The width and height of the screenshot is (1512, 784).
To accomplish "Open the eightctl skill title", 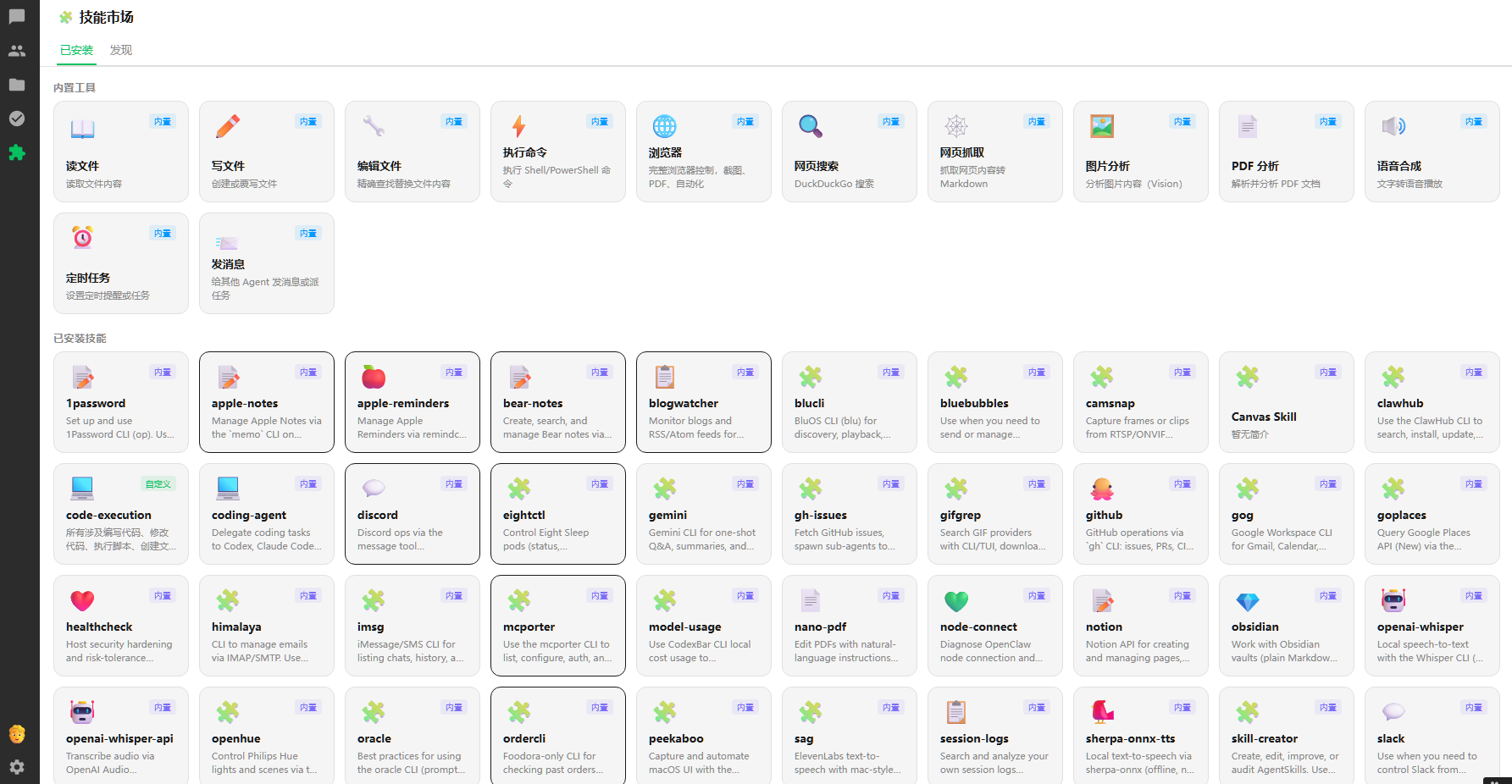I will pos(524,516).
